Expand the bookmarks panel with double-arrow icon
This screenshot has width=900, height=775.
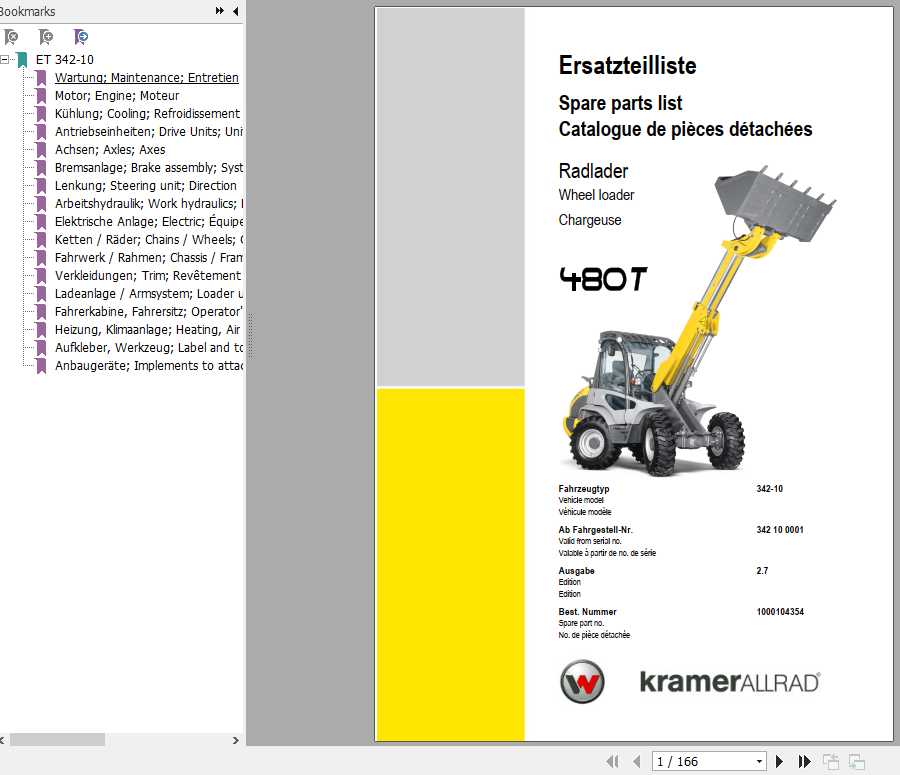[219, 11]
